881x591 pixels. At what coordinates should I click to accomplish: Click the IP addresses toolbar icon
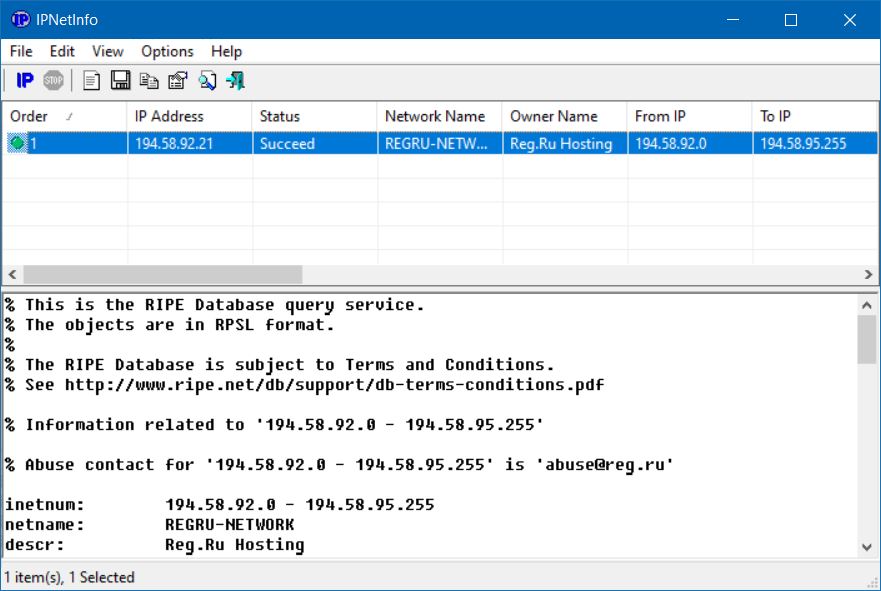pyautogui.click(x=25, y=81)
